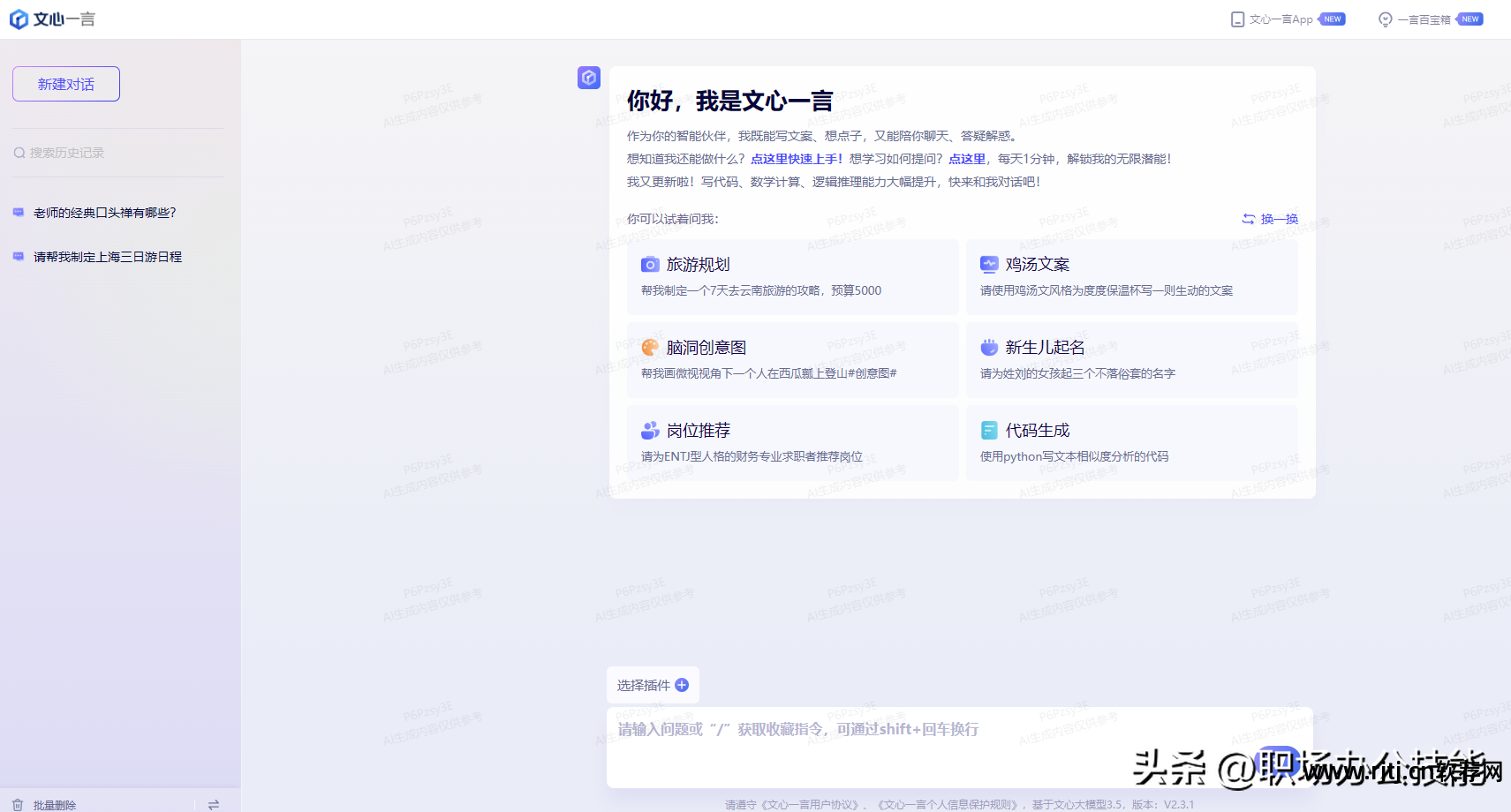This screenshot has width=1511, height=812.
Task: Follow the 点这里快速上手! link
Action: [x=797, y=159]
